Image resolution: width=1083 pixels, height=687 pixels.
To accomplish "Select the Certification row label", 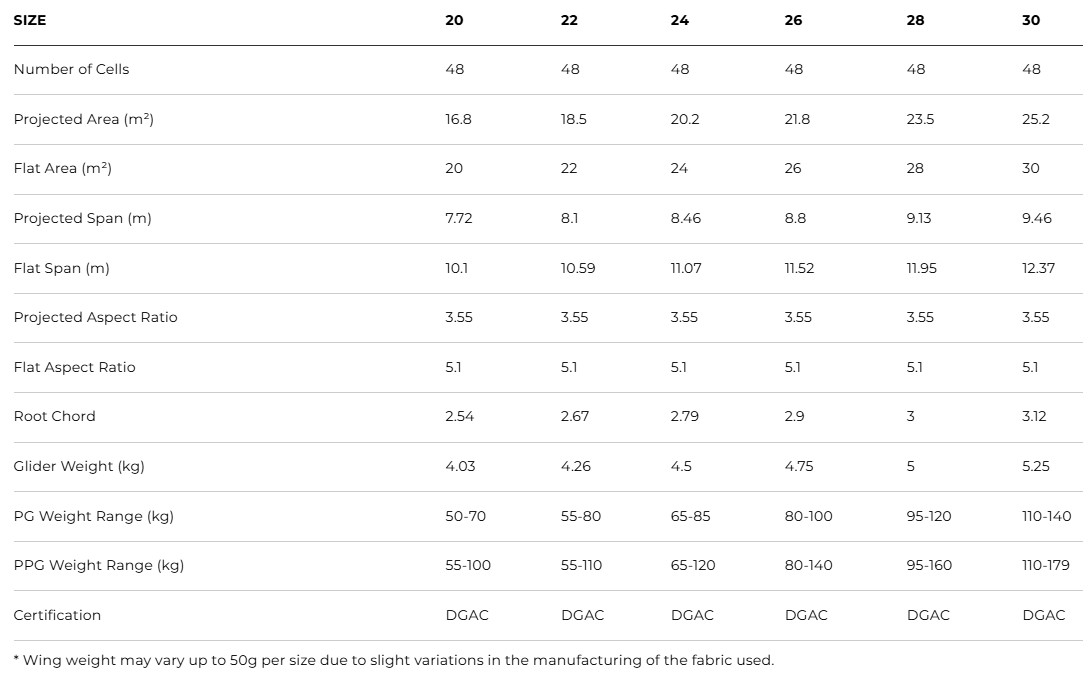I will pyautogui.click(x=57, y=615).
